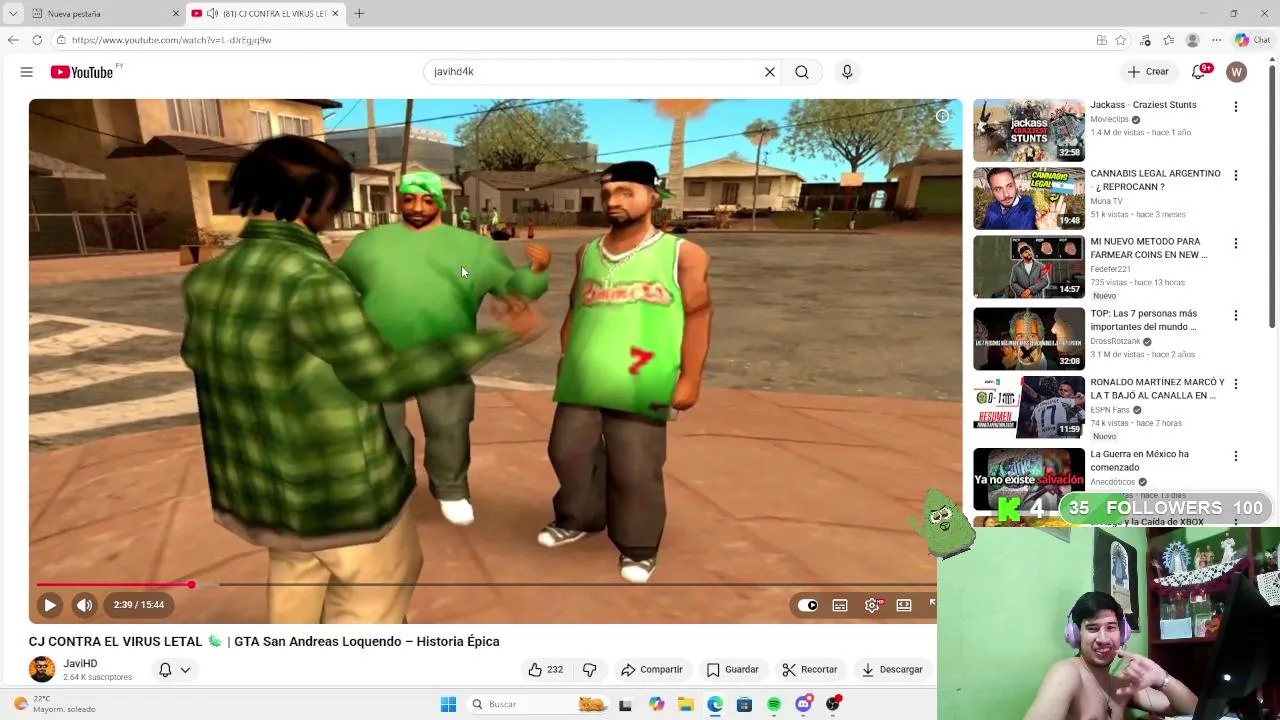Click the Recortar clip button
The width and height of the screenshot is (1280, 720).
click(x=810, y=670)
